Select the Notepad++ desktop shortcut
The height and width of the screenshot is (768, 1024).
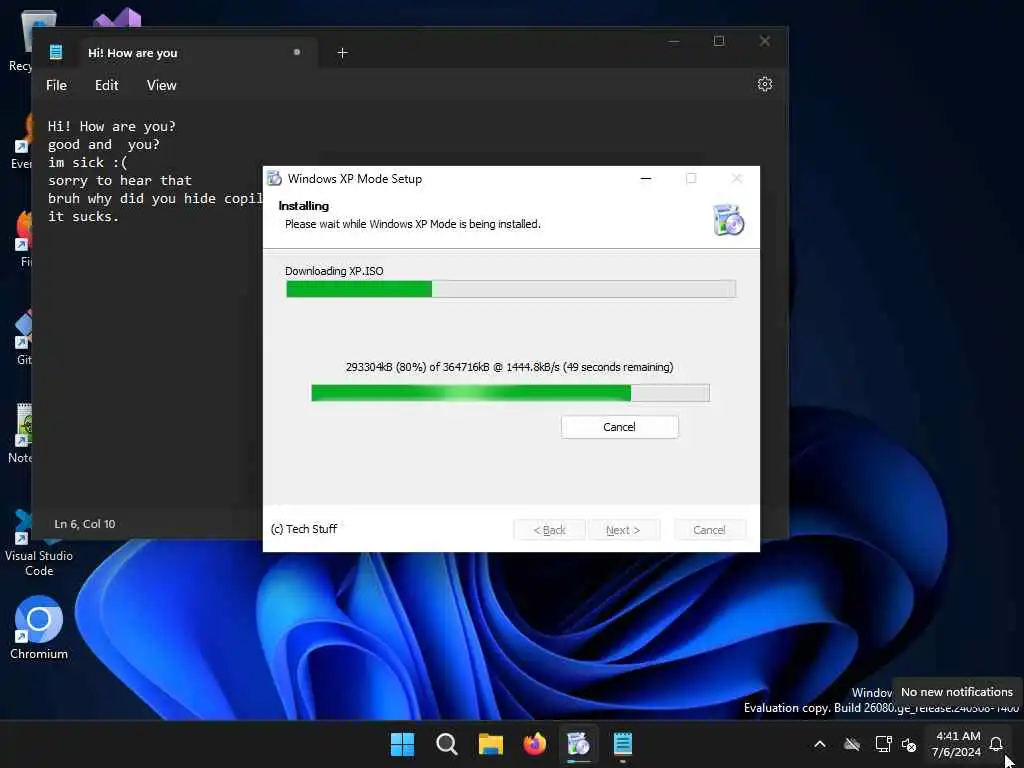tap(21, 434)
